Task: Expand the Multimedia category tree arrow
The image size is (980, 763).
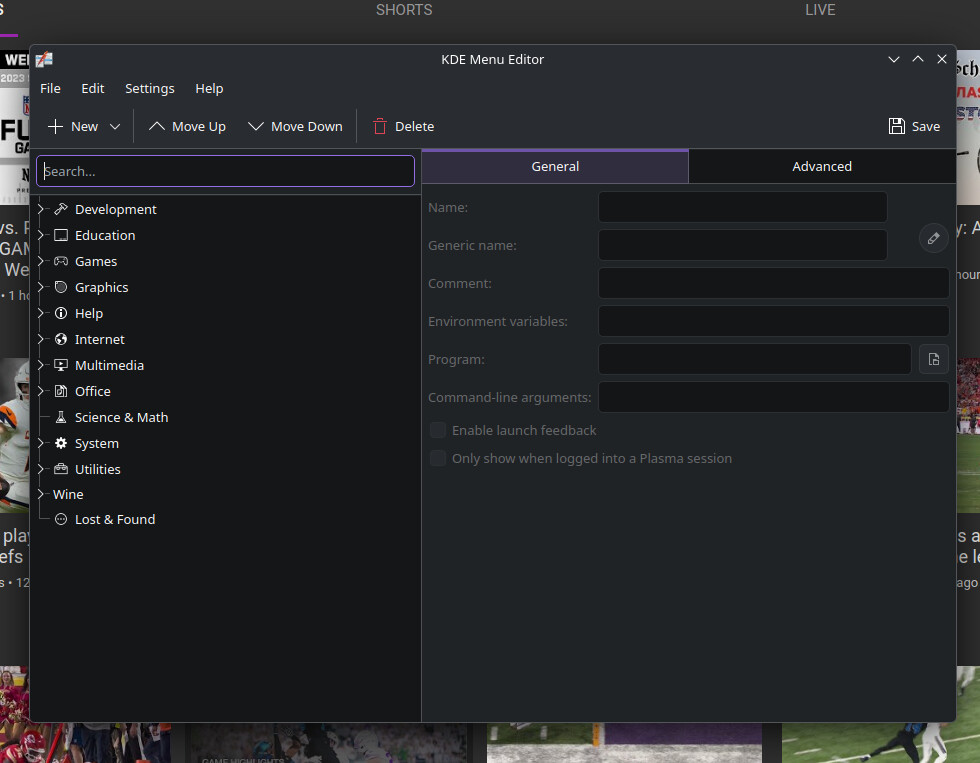Action: (41, 365)
